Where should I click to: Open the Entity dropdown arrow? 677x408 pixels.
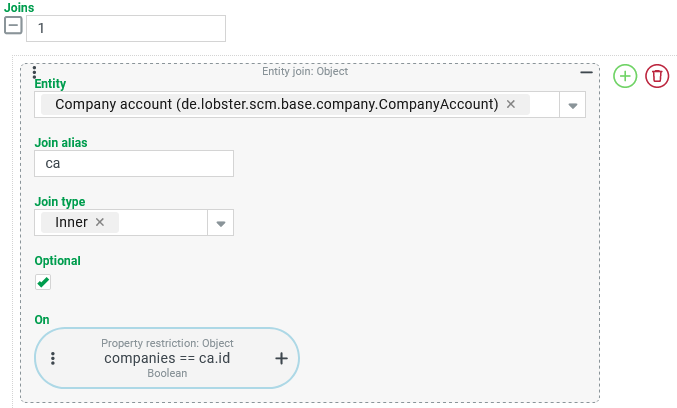point(573,105)
